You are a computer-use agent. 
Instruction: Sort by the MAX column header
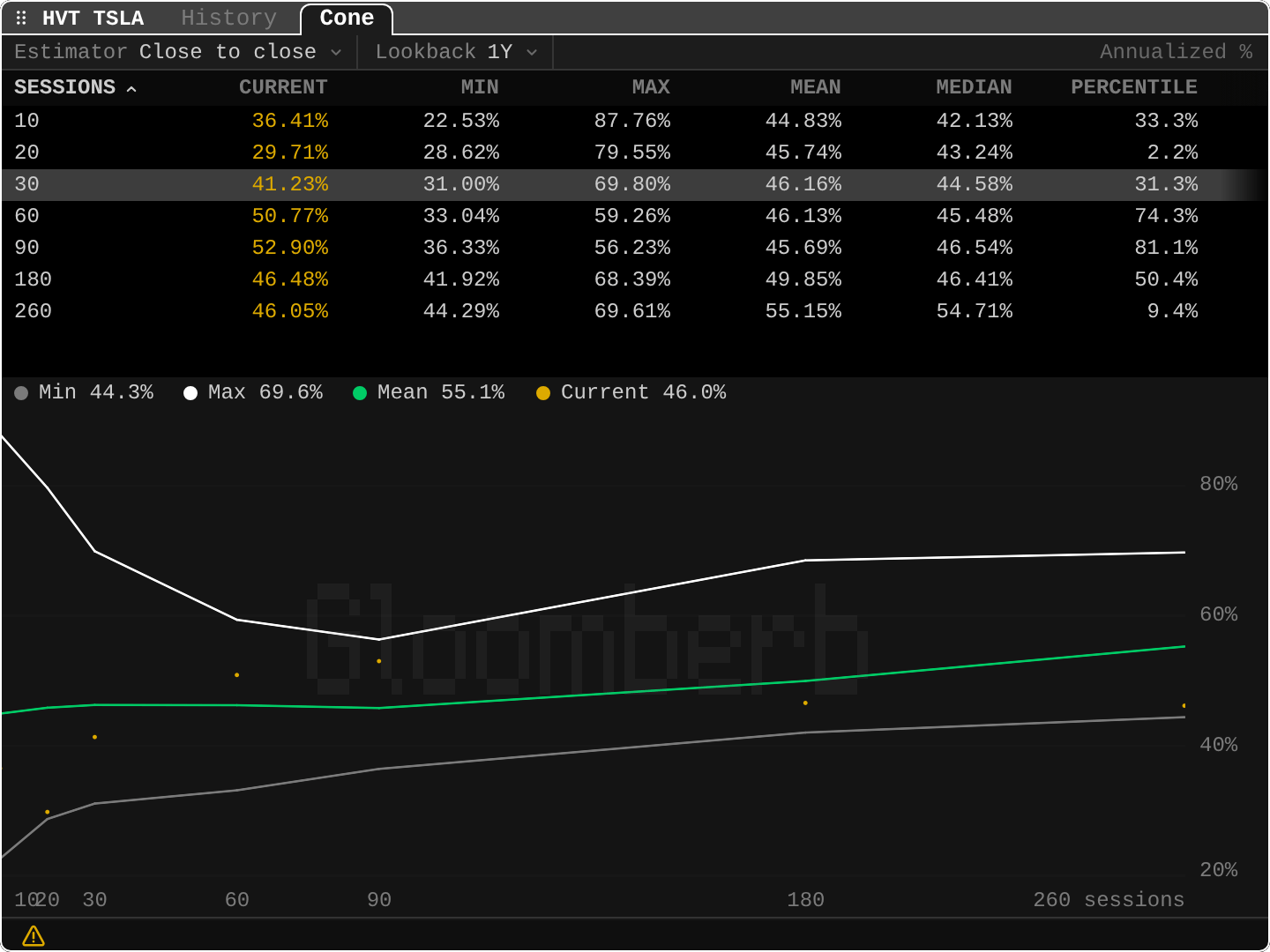(651, 87)
